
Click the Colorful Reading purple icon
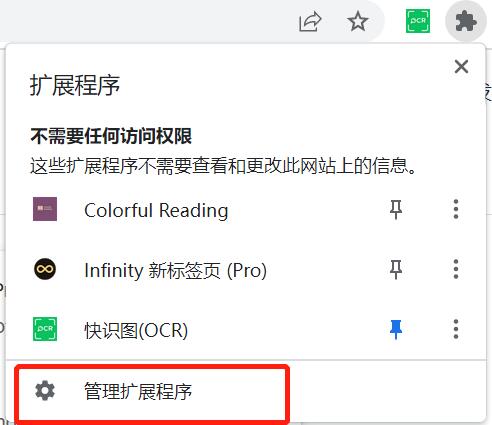click(45, 209)
